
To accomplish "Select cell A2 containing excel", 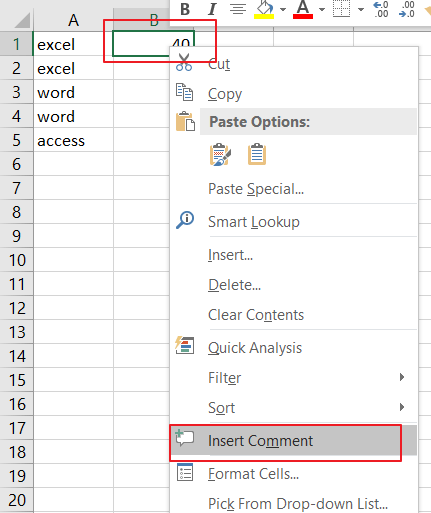I will coord(73,68).
